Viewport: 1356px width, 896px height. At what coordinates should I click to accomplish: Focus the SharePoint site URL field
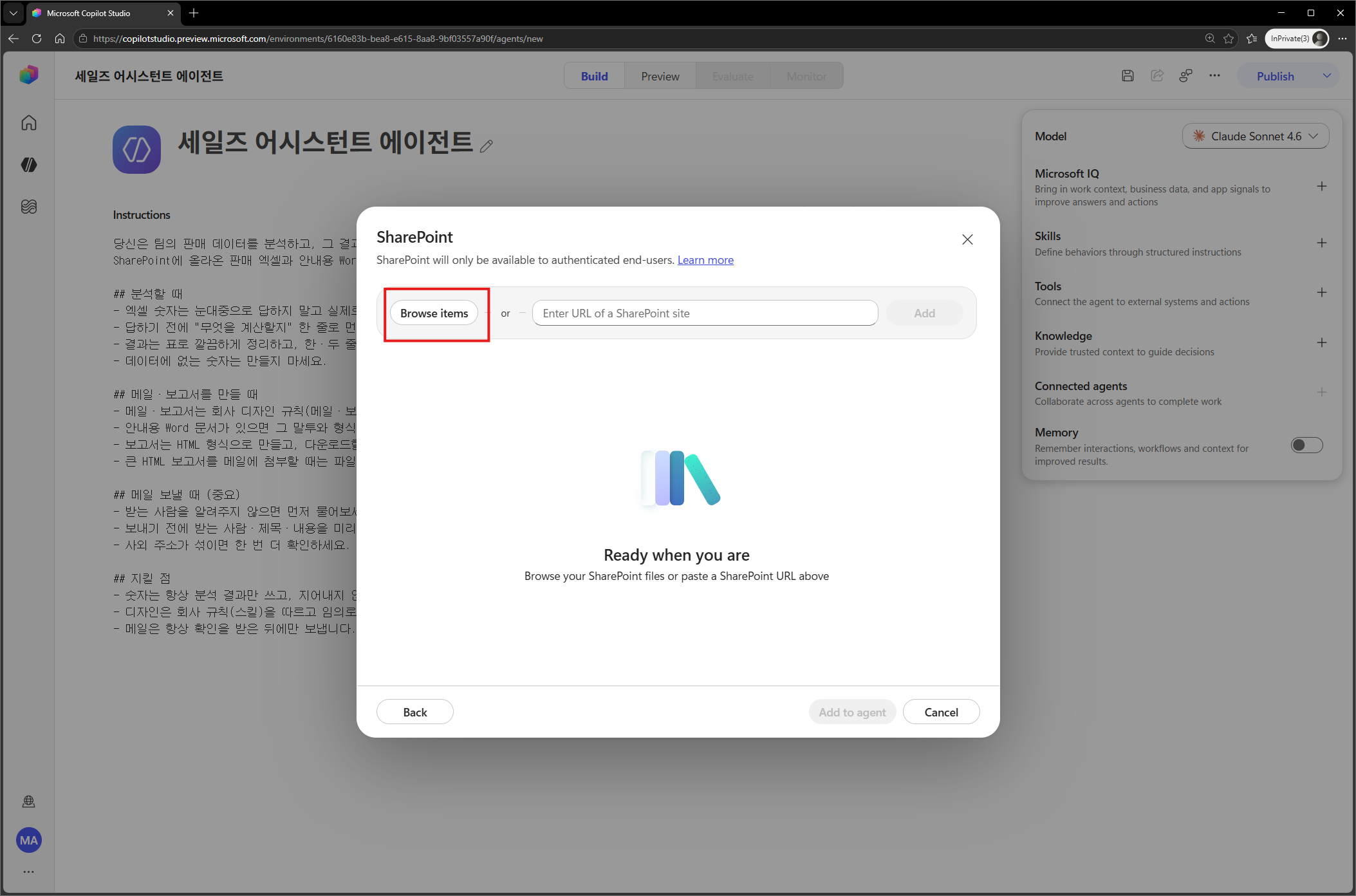(705, 313)
